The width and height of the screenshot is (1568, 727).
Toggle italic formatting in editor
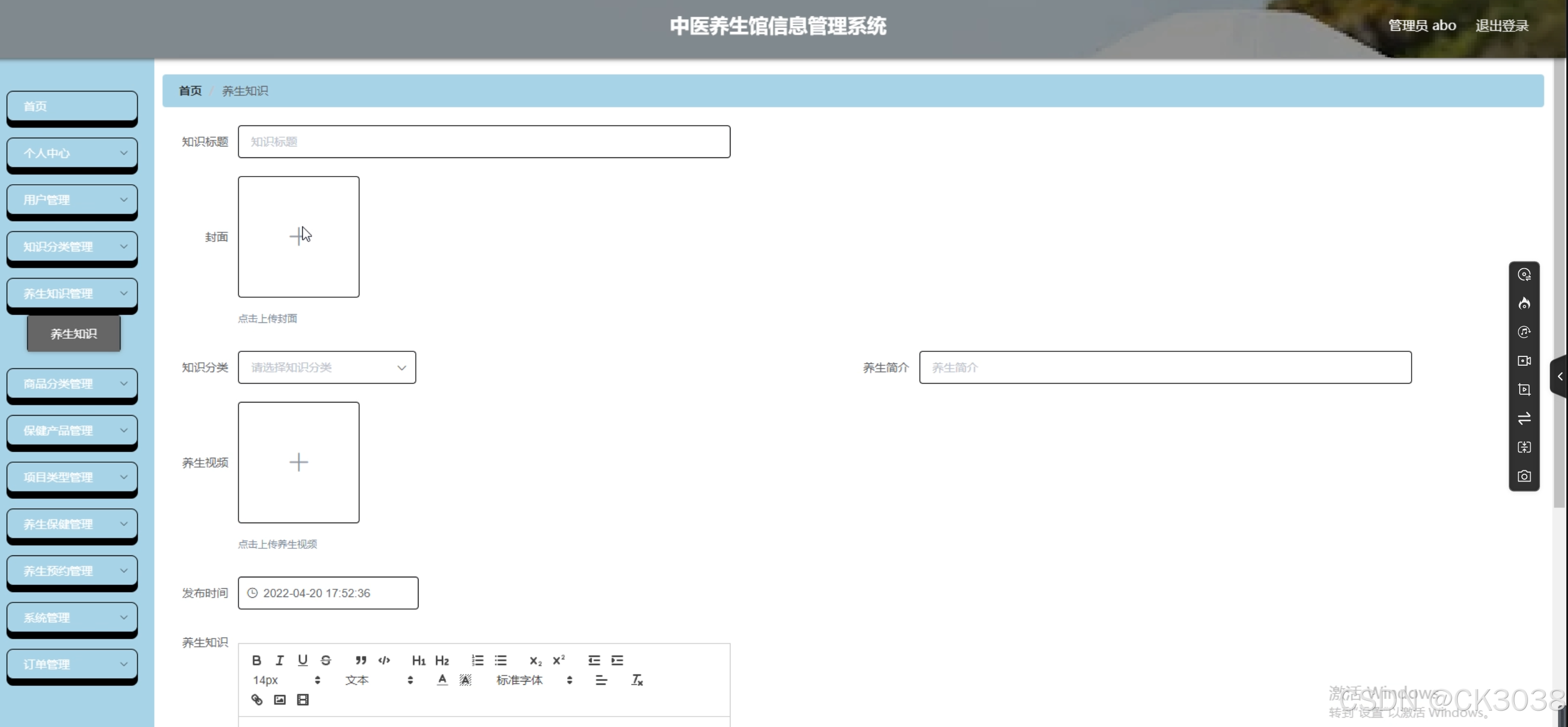coord(279,660)
